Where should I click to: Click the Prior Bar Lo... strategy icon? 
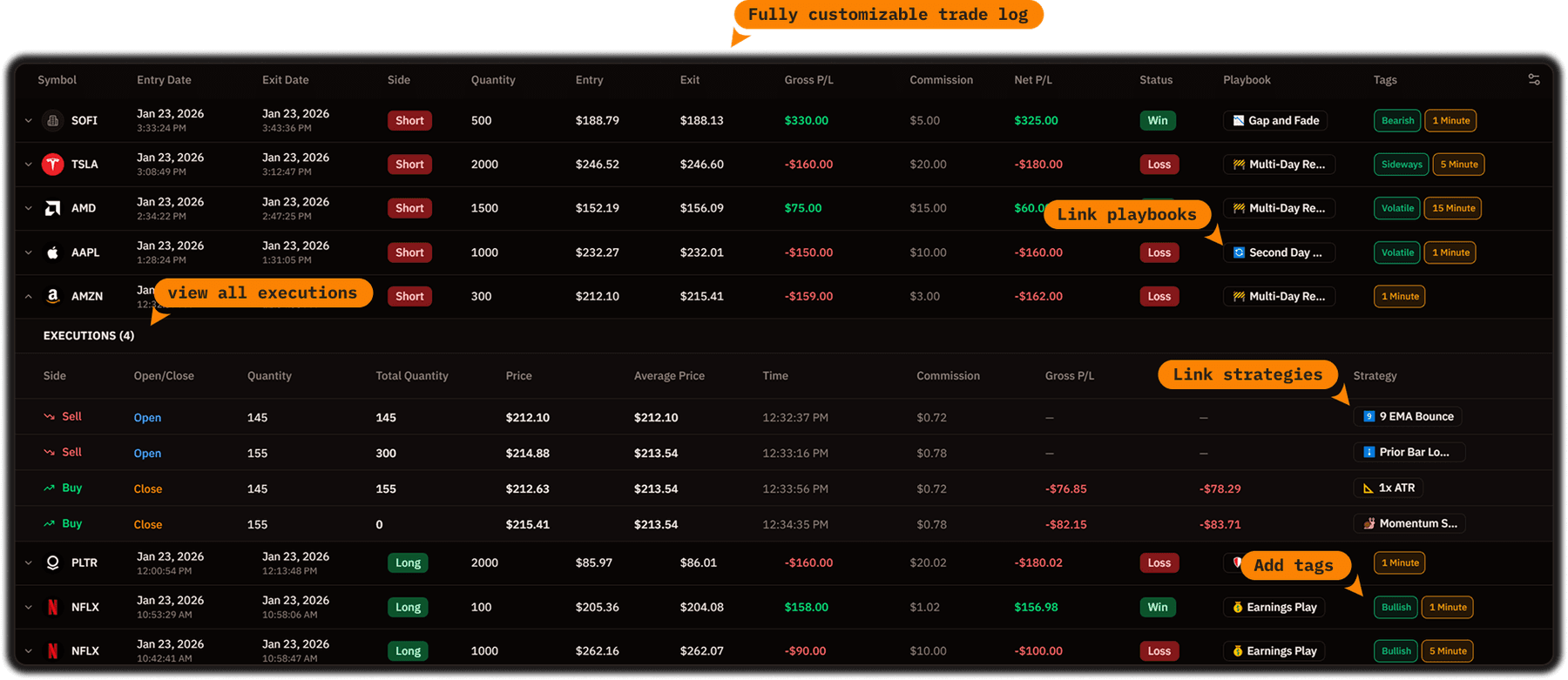click(1369, 452)
